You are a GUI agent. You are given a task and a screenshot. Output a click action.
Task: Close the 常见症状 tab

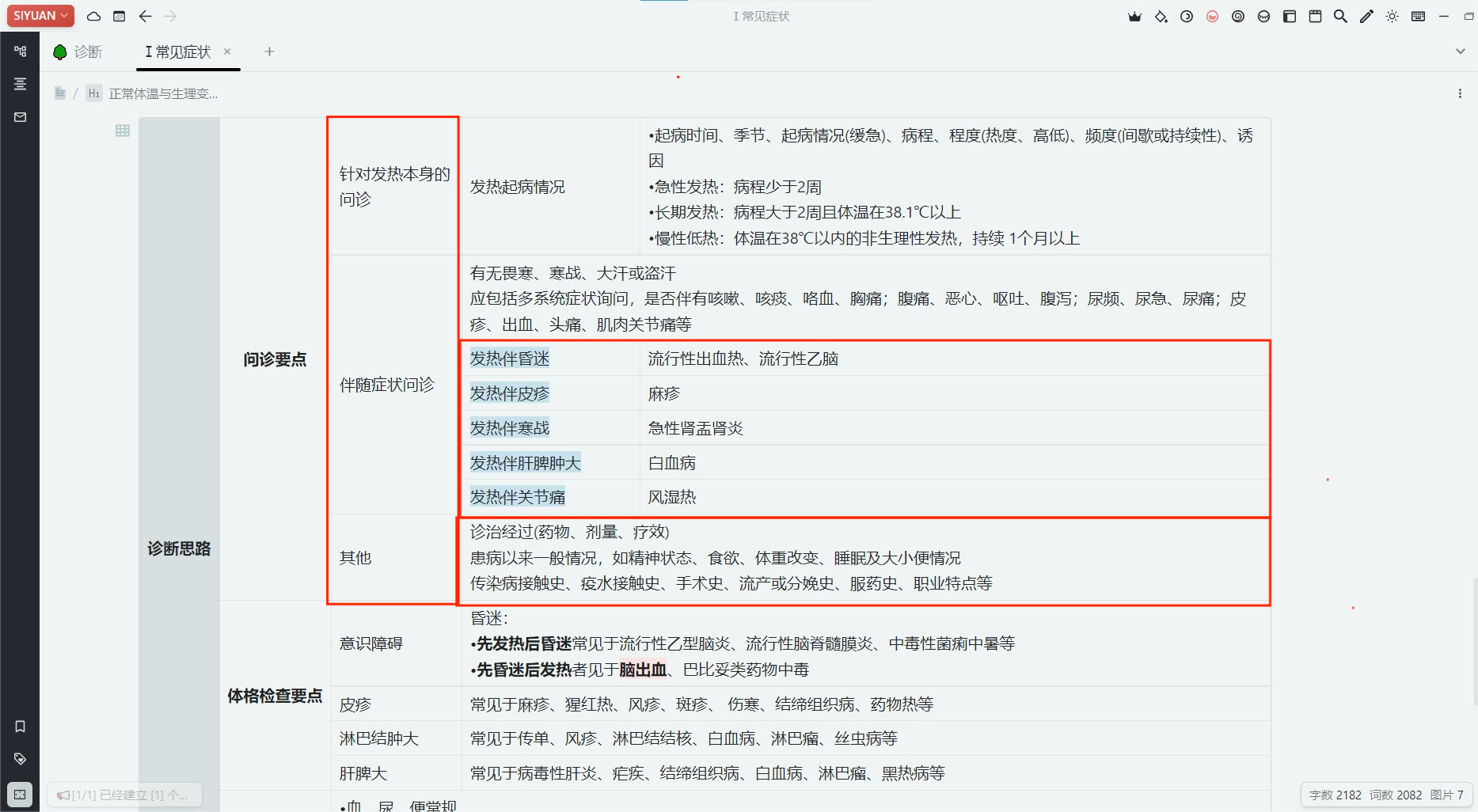pos(227,51)
